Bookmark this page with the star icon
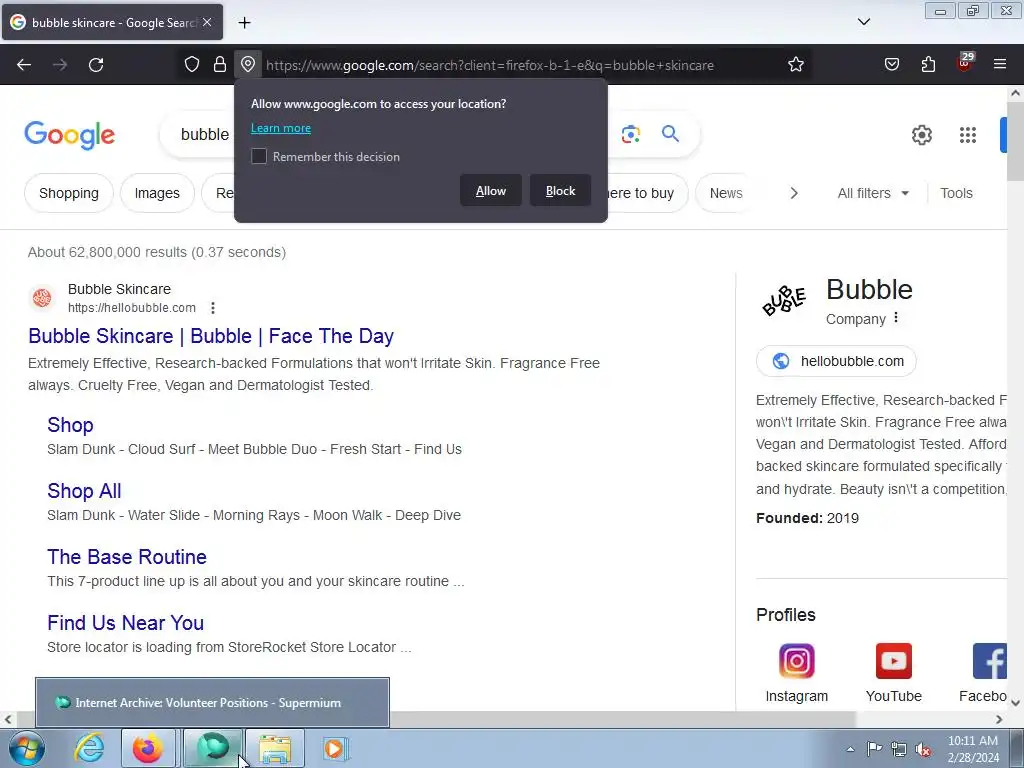 795,65
